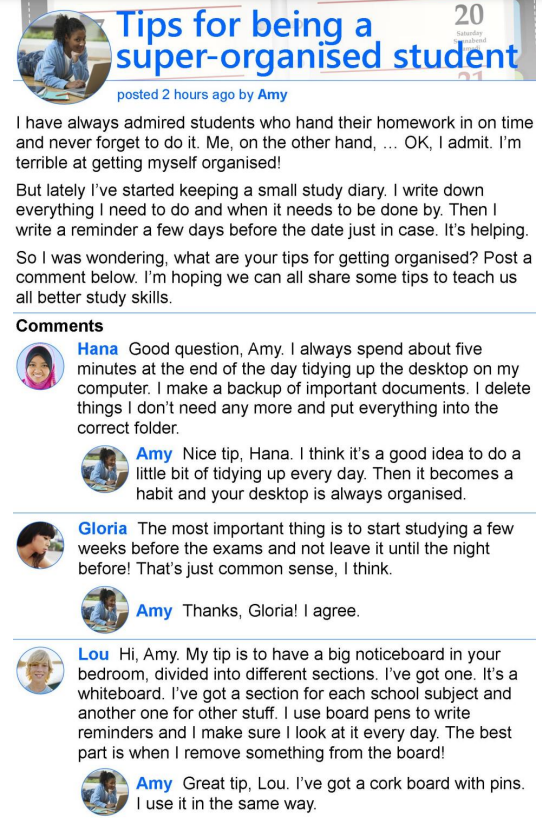Open Hana's username link
Viewport: 542px width, 821px height.
pyautogui.click(x=97, y=349)
